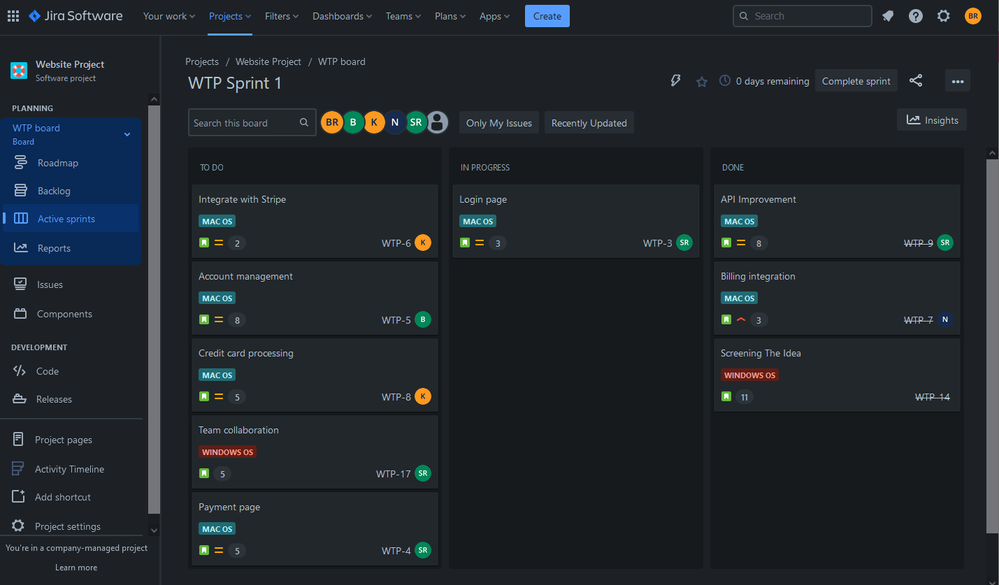Open the Projects dropdown menu
The height and width of the screenshot is (585, 999).
229,15
